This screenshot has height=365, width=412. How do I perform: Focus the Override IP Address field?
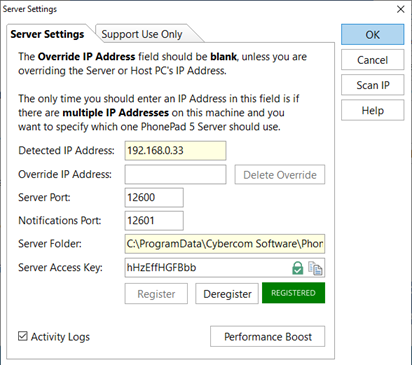[175, 174]
